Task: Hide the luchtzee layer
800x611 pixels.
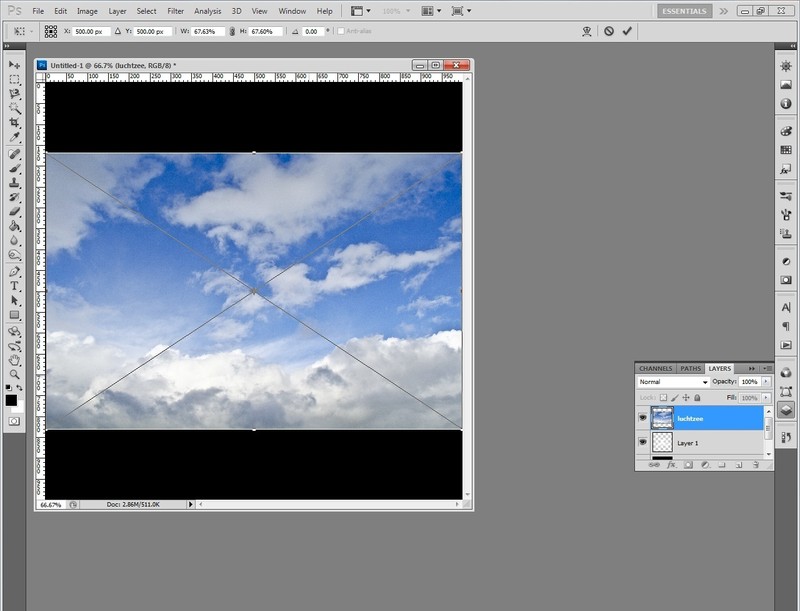Action: pos(643,418)
